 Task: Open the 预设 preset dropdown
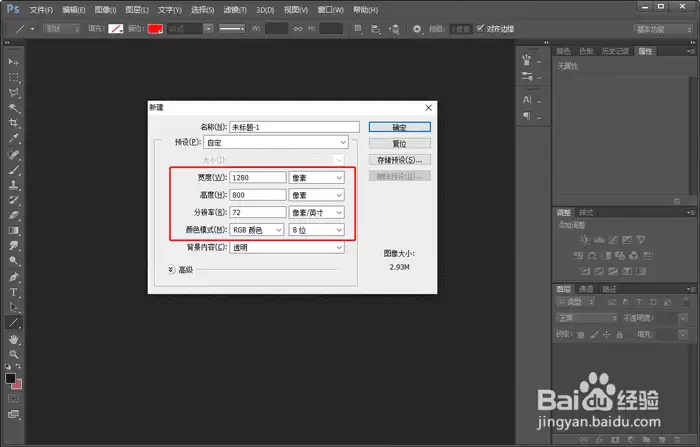pos(276,142)
